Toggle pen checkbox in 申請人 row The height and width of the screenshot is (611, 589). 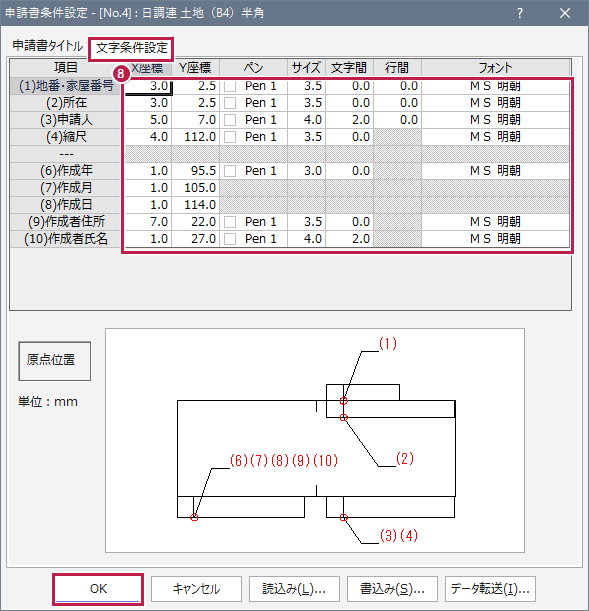pos(230,120)
